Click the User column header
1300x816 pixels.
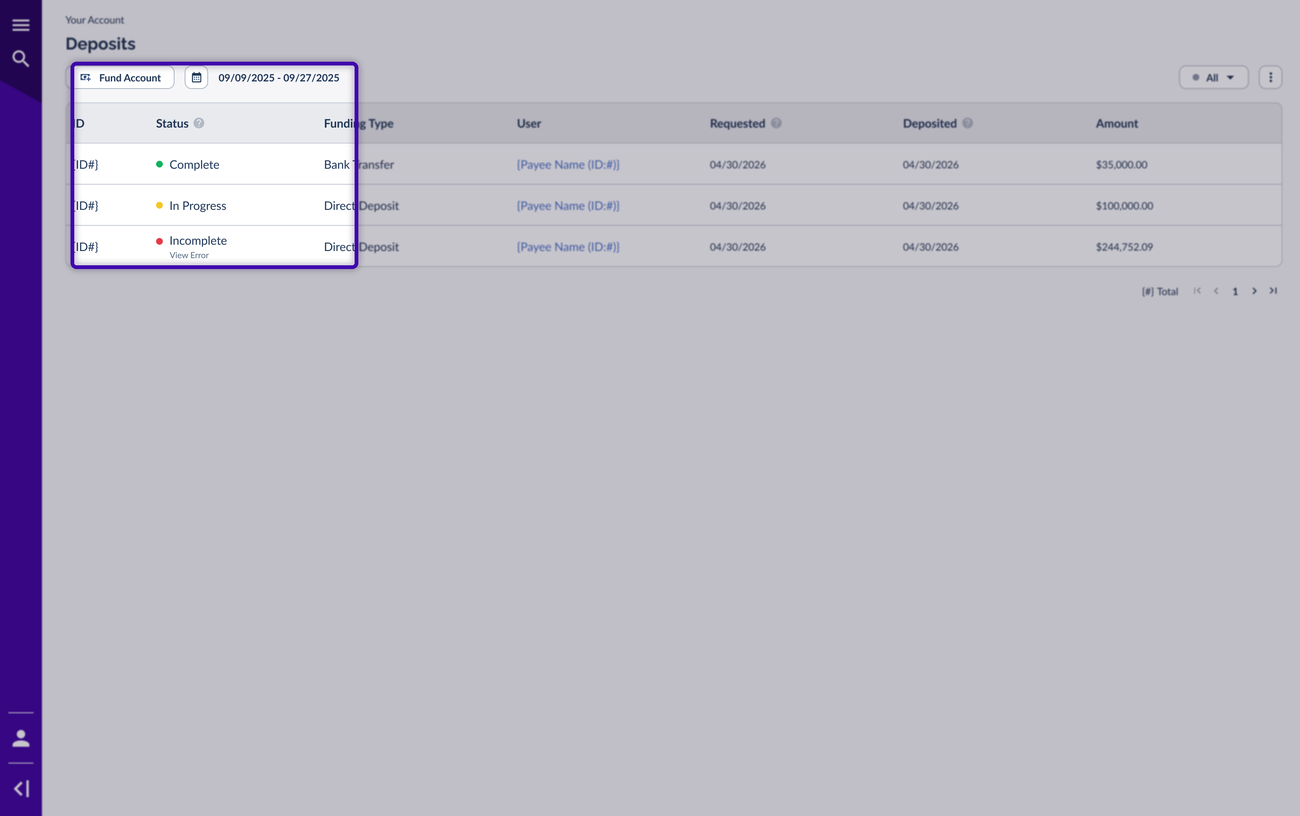coord(529,124)
